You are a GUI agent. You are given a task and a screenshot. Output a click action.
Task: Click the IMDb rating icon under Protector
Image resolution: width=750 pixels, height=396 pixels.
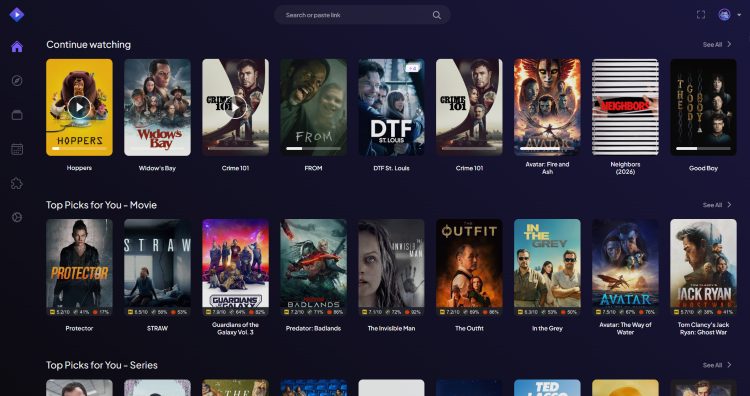coord(53,312)
